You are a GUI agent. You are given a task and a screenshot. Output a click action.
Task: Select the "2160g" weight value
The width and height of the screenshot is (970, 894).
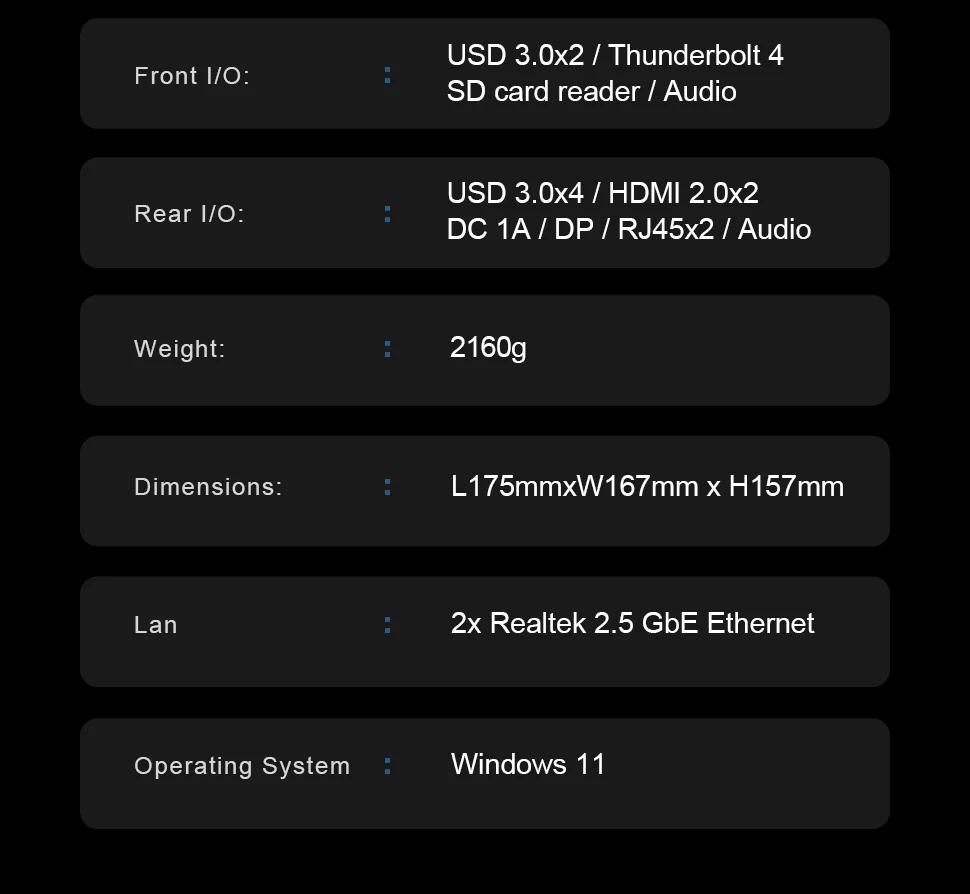[x=488, y=347]
